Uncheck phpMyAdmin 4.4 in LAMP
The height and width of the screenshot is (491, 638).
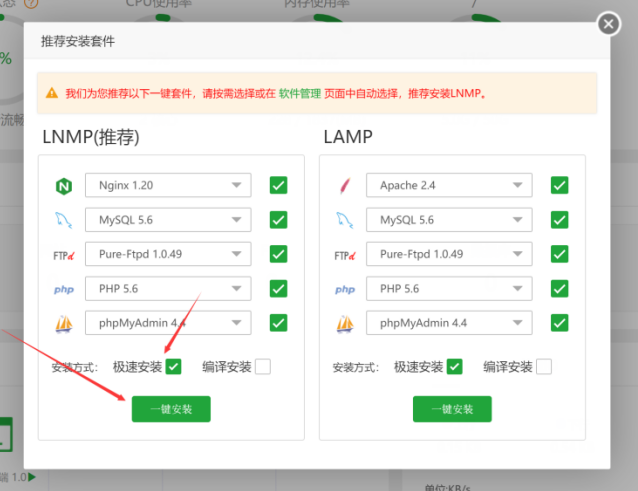(560, 323)
